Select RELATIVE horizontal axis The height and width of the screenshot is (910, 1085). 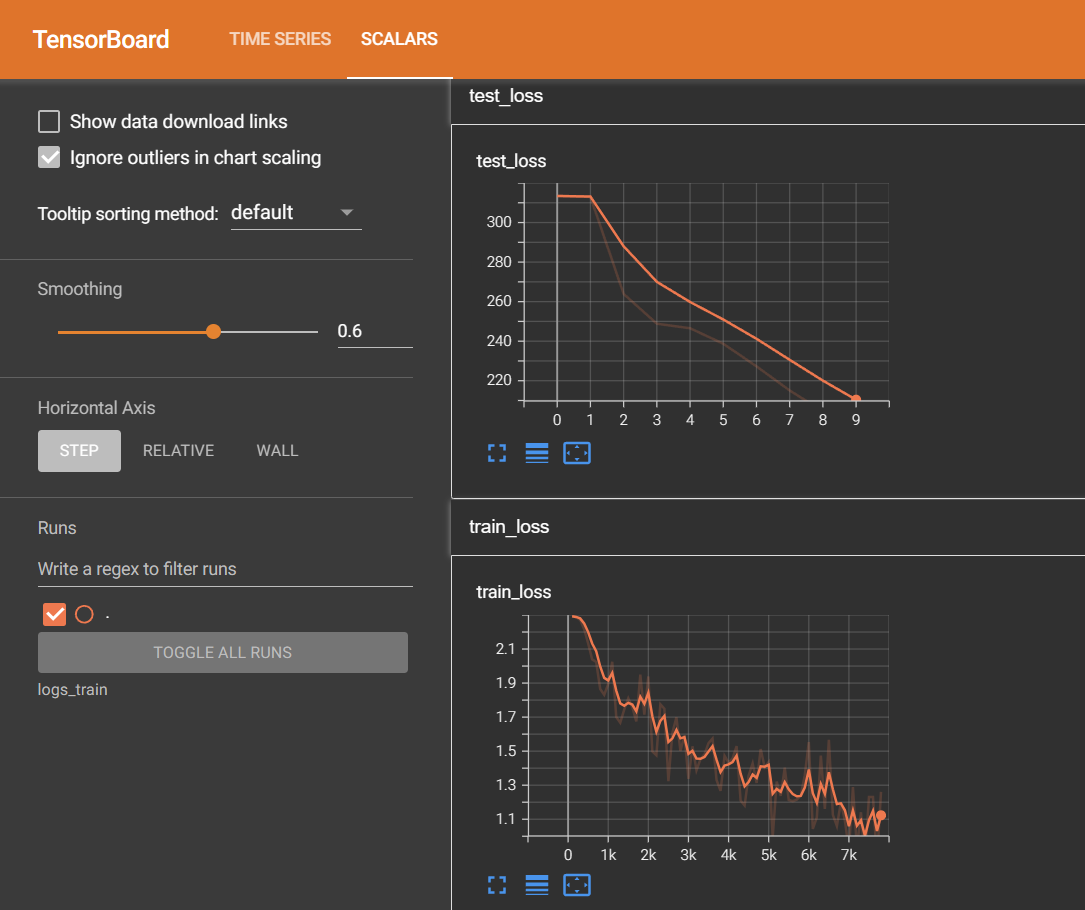179,451
